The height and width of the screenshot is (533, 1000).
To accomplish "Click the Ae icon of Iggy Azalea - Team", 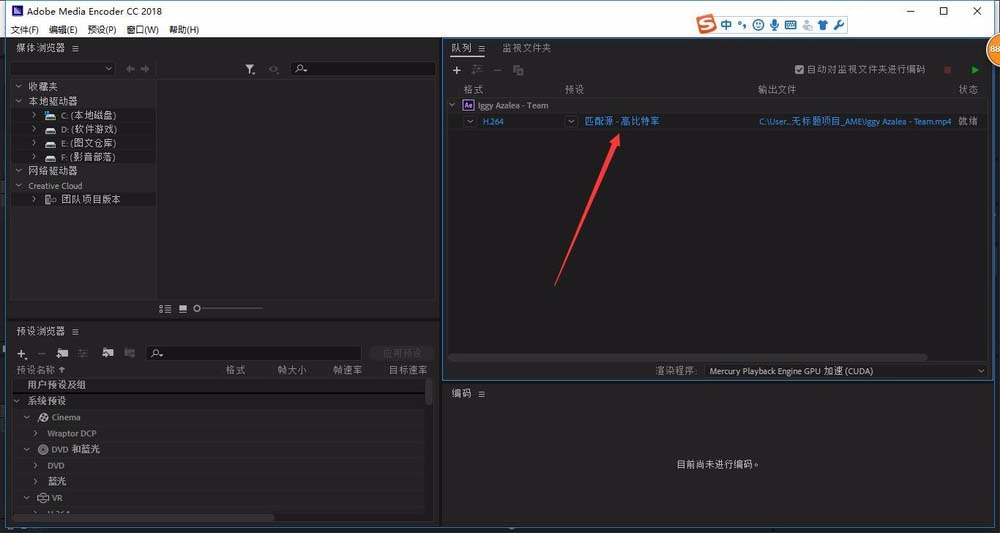I will click(469, 105).
